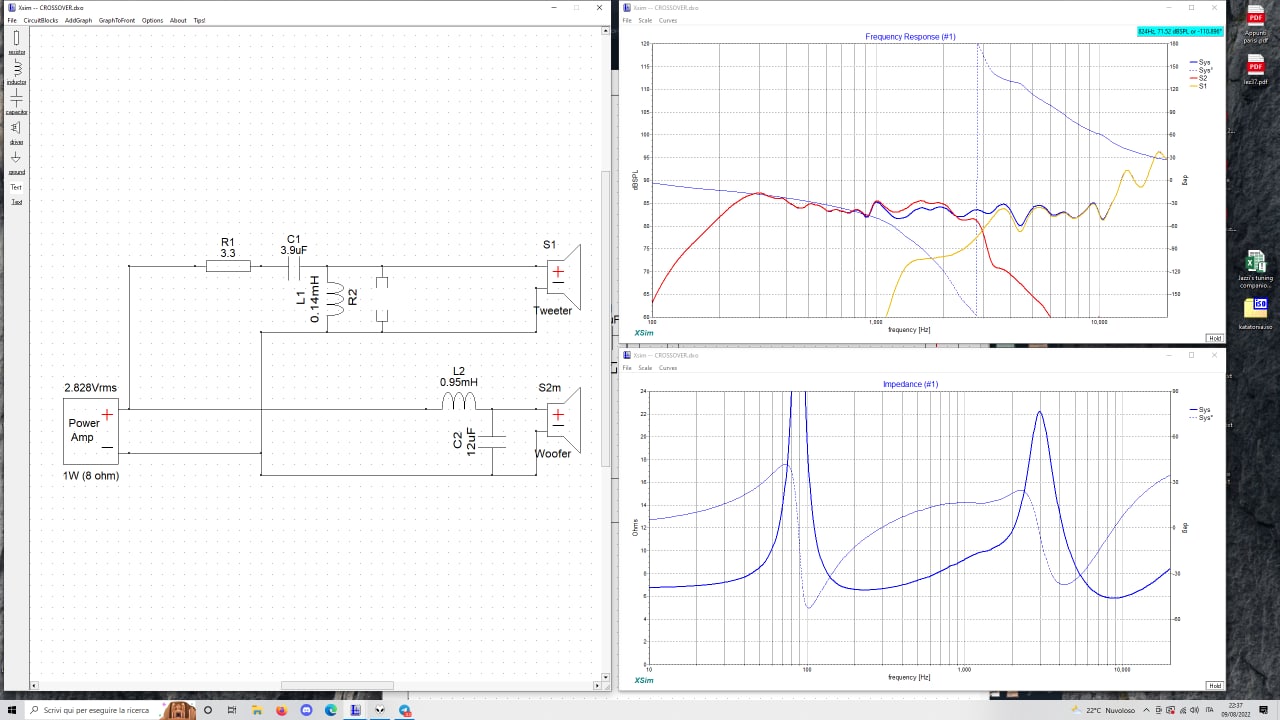1280x720 pixels.
Task: Click the S2m woofer driver symbol
Action: pyautogui.click(x=564, y=419)
